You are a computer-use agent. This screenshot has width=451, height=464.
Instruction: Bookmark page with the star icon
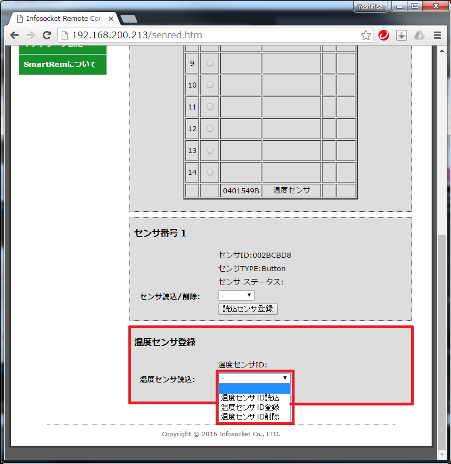[x=366, y=35]
